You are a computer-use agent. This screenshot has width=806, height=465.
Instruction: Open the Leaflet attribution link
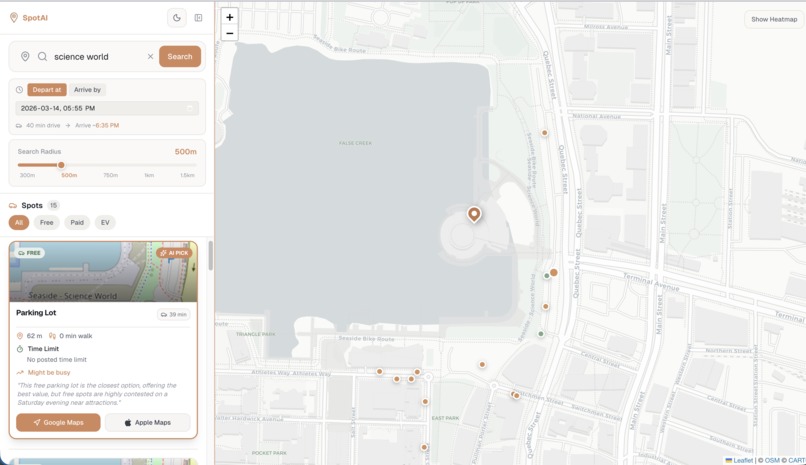[x=739, y=460]
